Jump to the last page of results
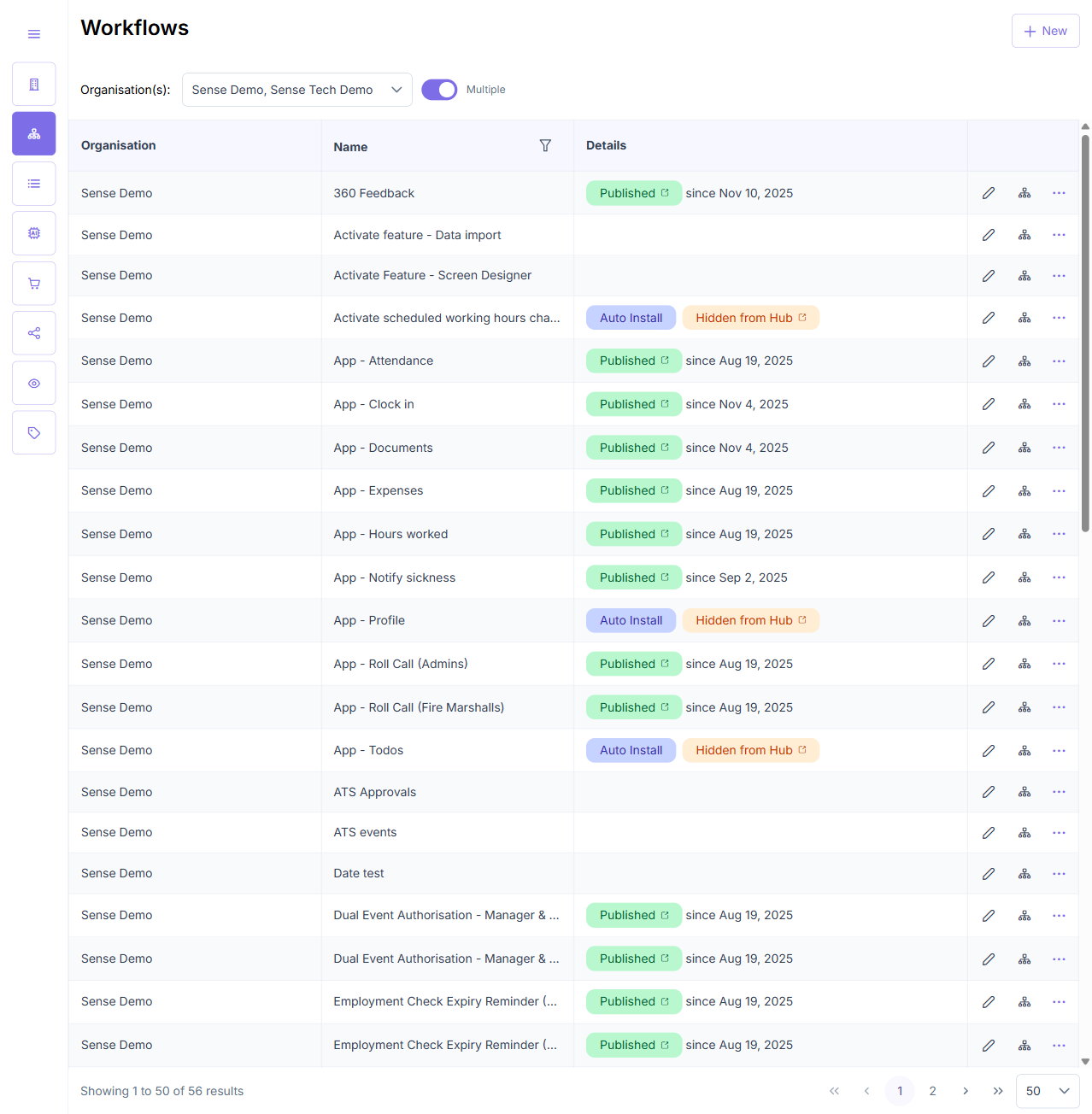Image resolution: width=1092 pixels, height=1114 pixels. [x=998, y=1091]
